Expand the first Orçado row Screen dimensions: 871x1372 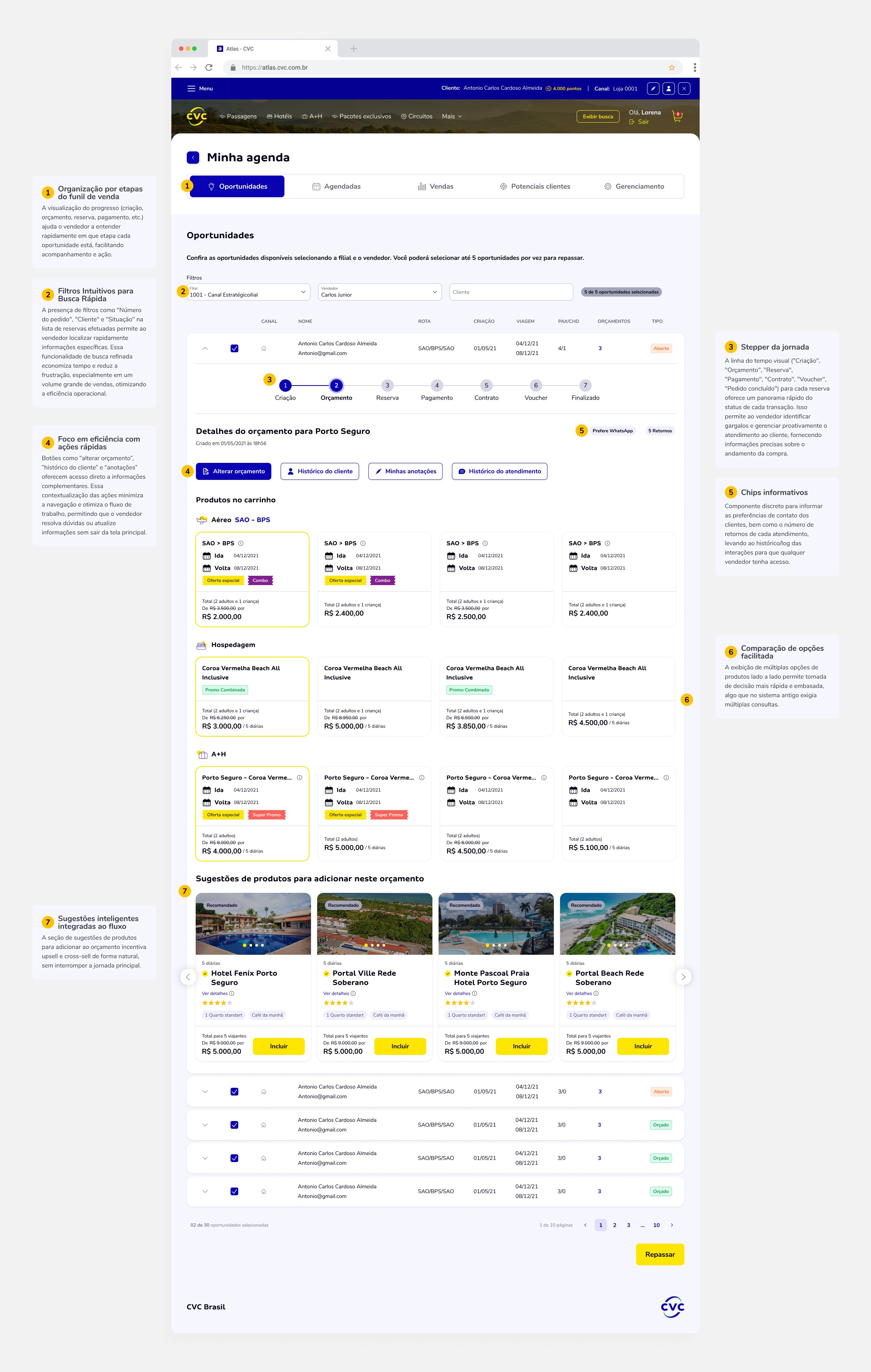point(205,1125)
